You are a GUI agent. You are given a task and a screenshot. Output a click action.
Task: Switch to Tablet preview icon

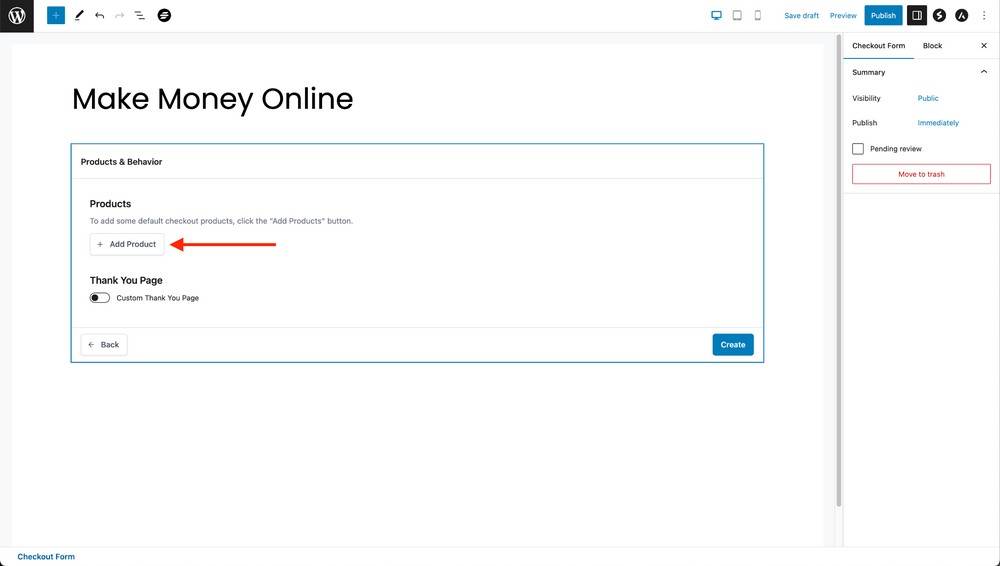pos(737,16)
